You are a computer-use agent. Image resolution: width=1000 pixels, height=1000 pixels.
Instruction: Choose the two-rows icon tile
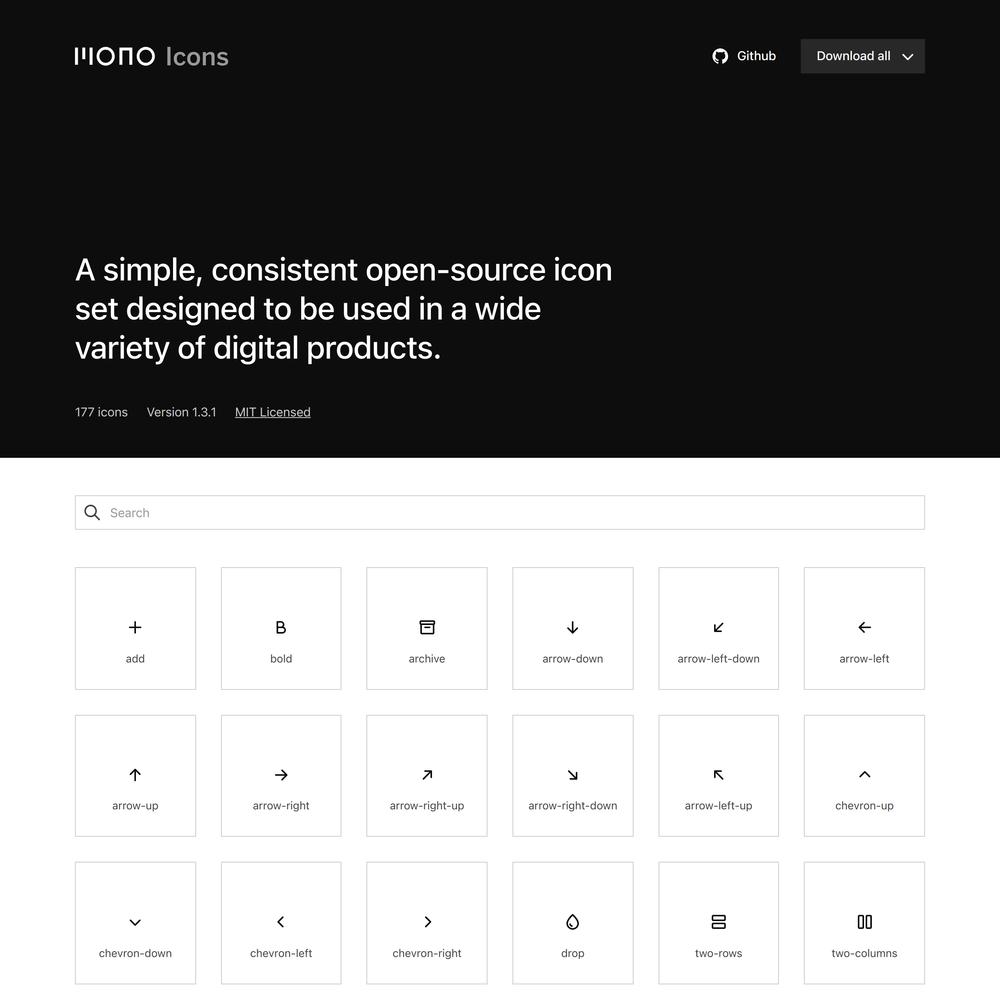[718, 923]
